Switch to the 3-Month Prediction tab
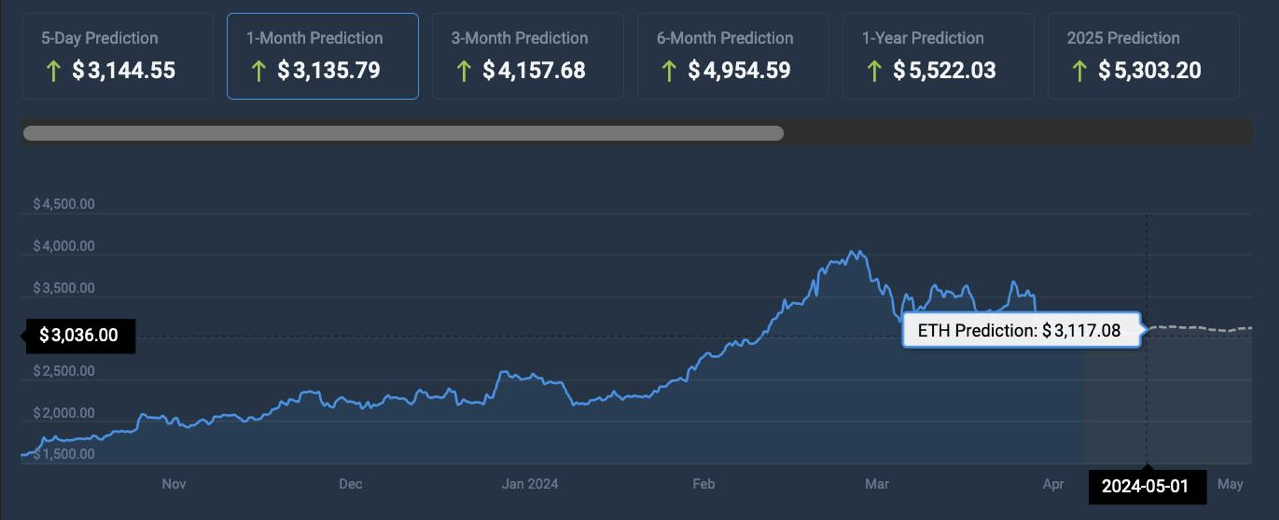The image size is (1279, 520). coord(519,38)
